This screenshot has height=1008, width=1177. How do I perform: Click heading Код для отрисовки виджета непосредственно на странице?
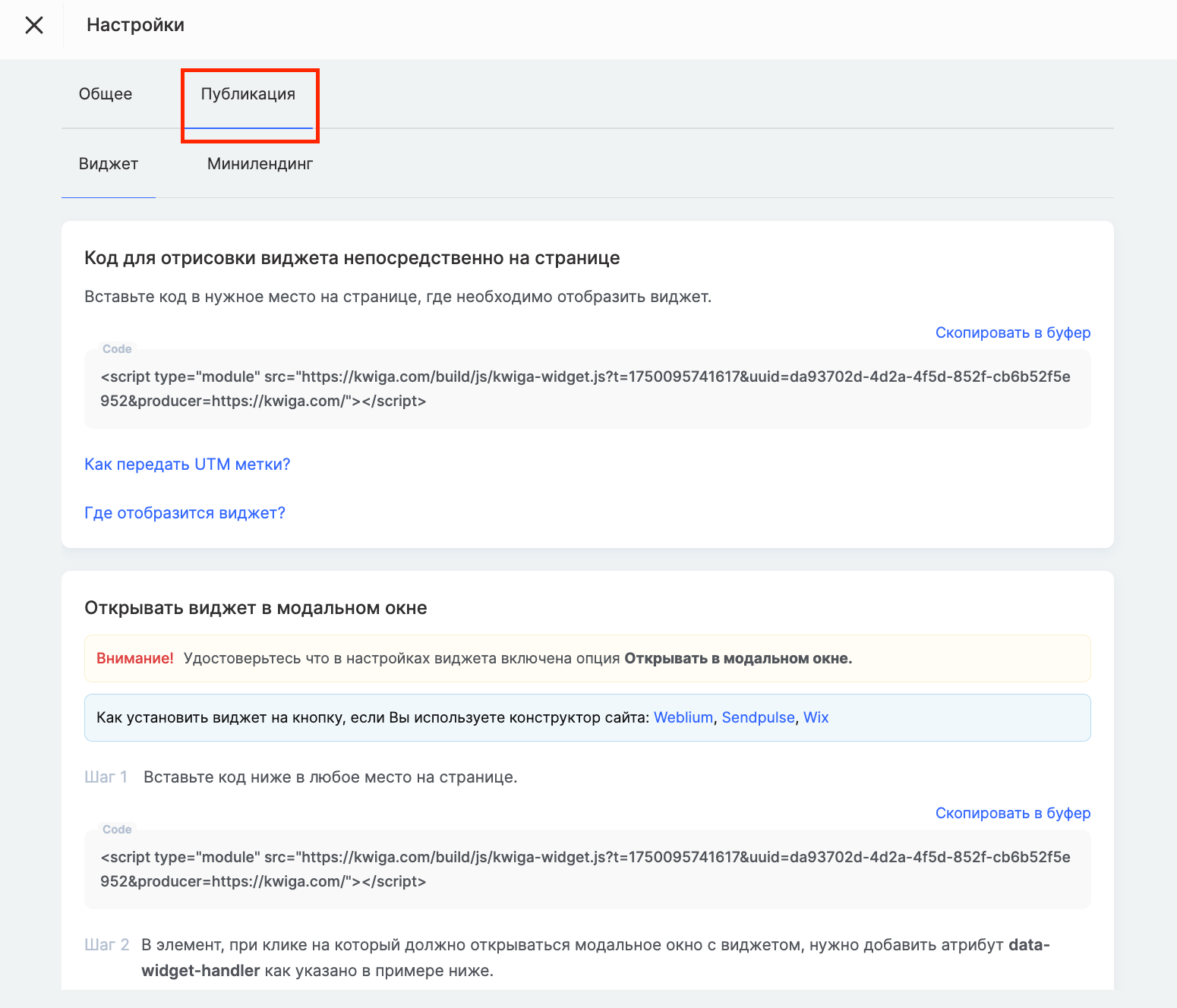click(x=352, y=258)
